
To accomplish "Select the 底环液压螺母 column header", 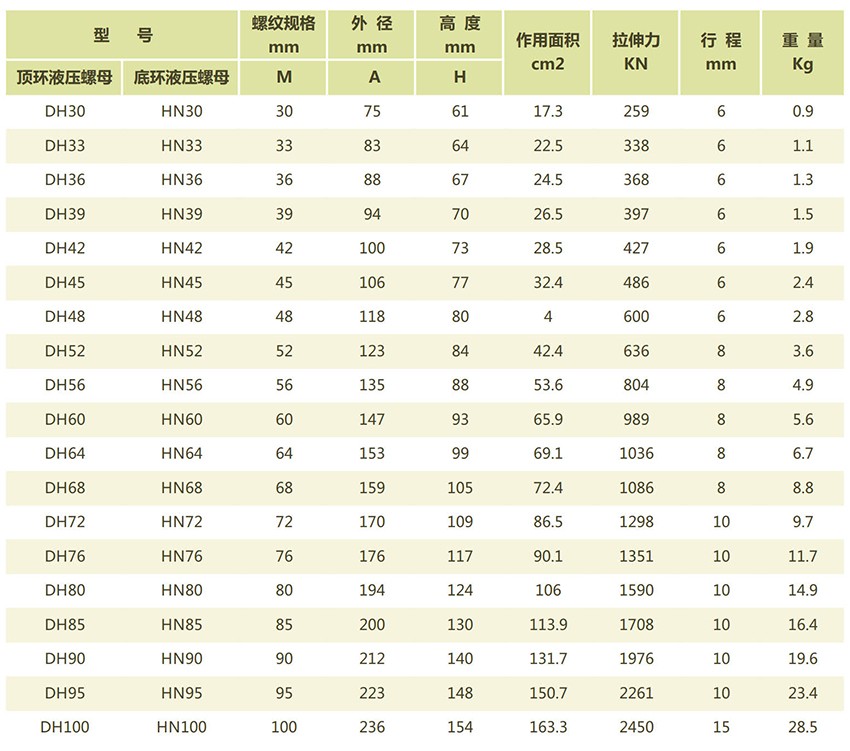I will click(x=181, y=78).
